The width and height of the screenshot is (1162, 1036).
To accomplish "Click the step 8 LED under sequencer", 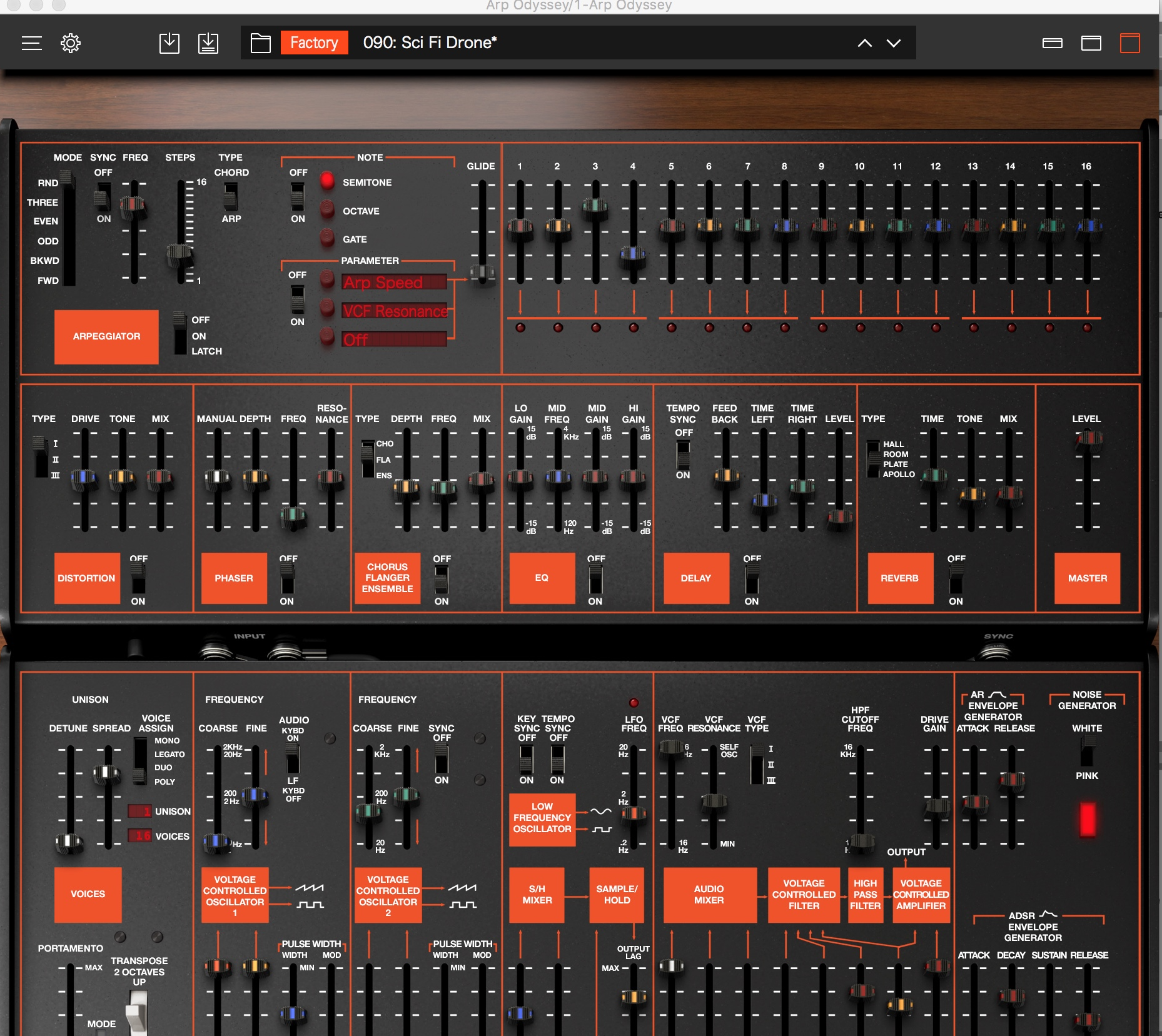I will (x=785, y=328).
